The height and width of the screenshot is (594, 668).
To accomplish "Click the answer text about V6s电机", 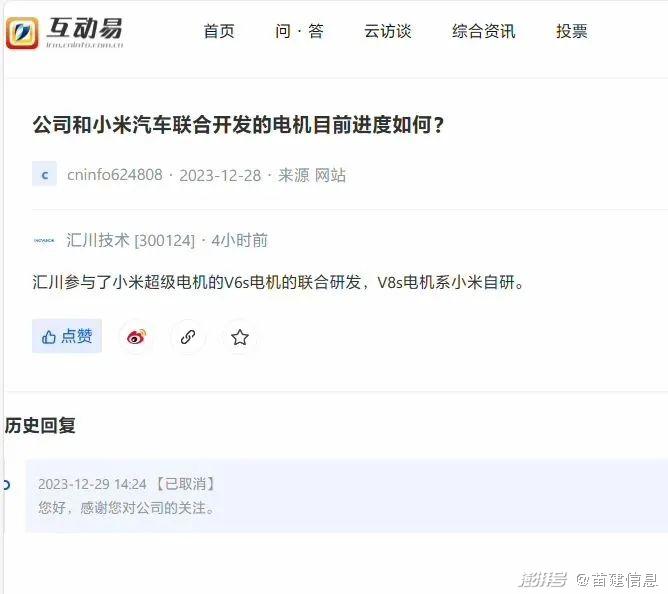I will coord(279,283).
